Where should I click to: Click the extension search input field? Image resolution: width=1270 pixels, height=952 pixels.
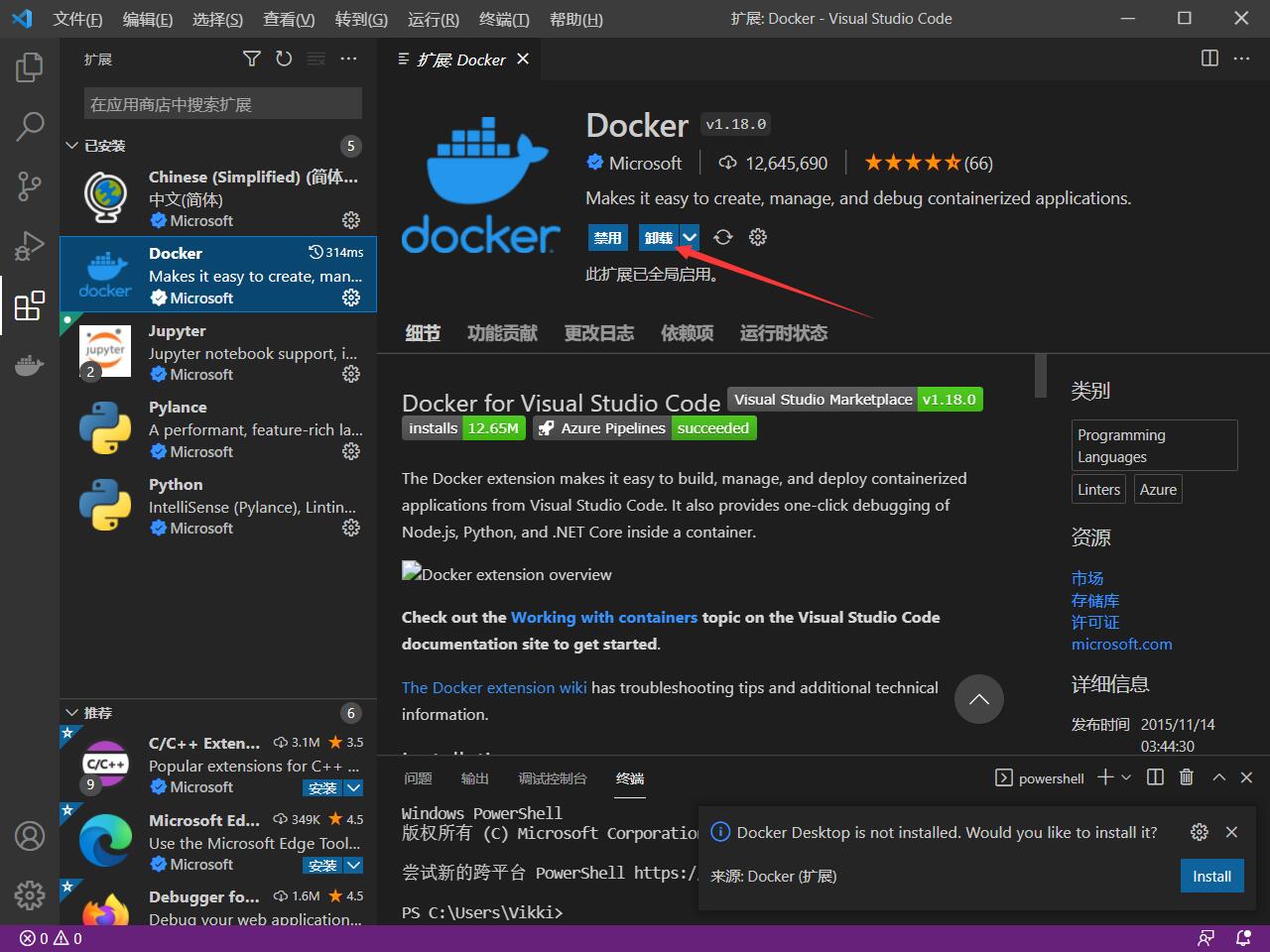(223, 104)
